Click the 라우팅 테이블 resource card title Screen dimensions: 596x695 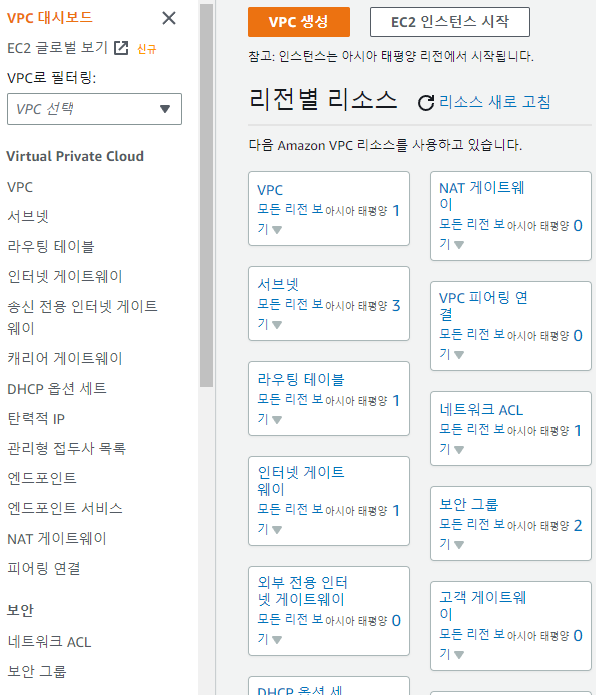click(x=301, y=379)
